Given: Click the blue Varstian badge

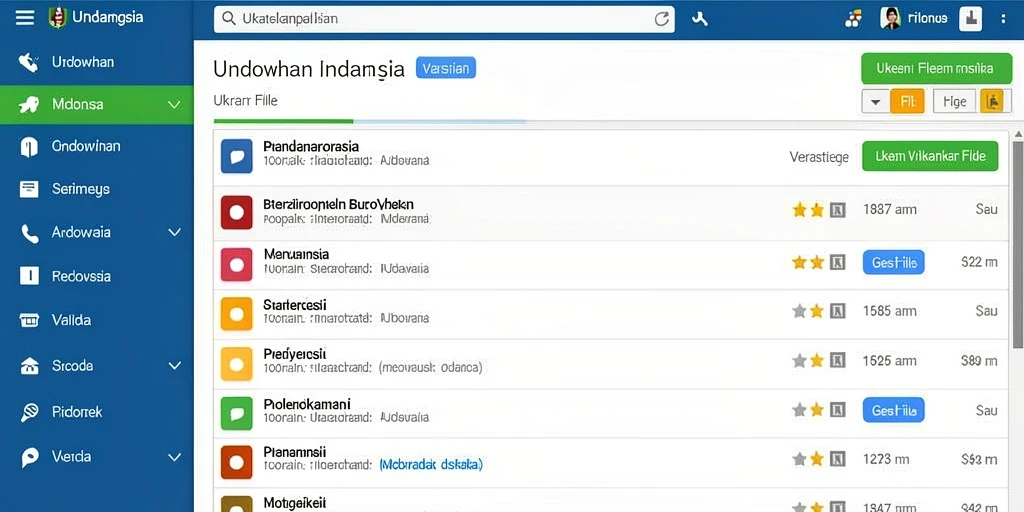Looking at the screenshot, I should (446, 68).
